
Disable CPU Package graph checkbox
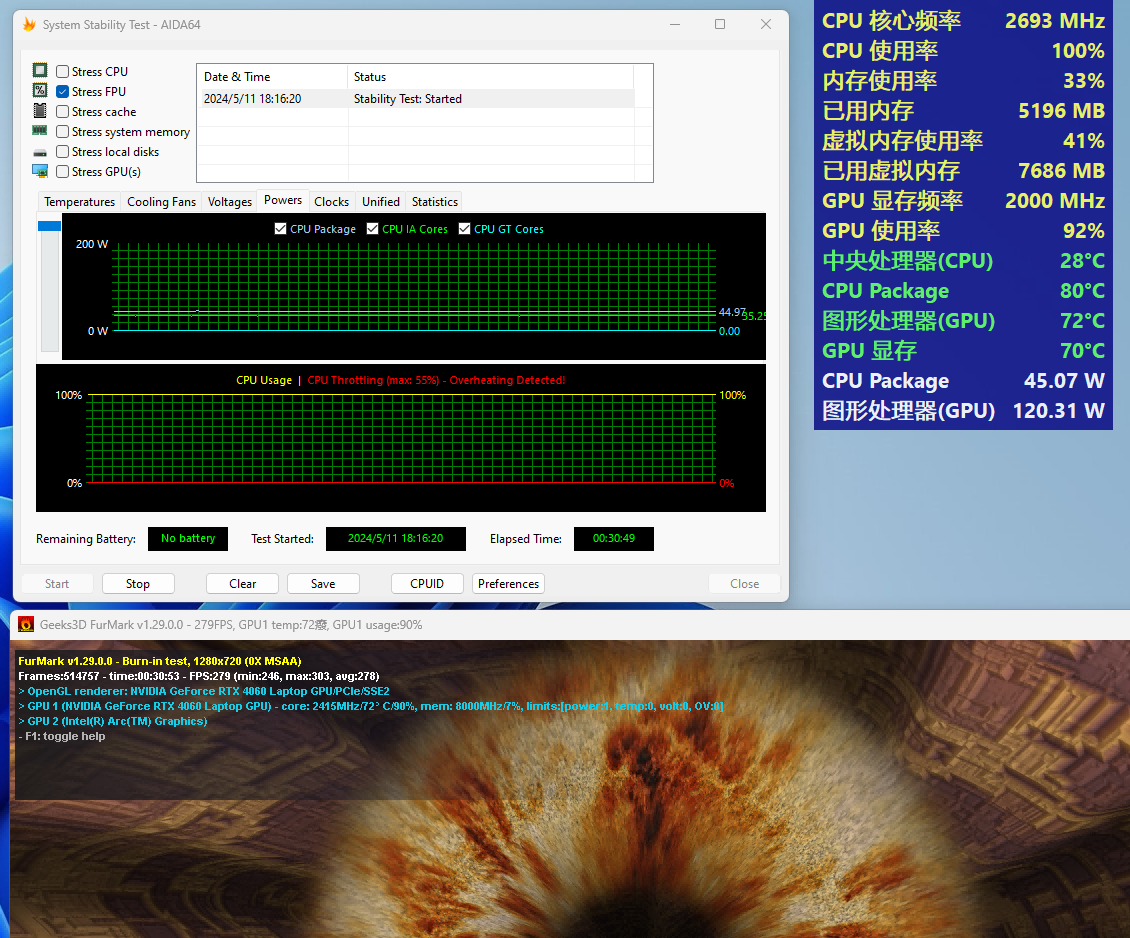[x=281, y=229]
